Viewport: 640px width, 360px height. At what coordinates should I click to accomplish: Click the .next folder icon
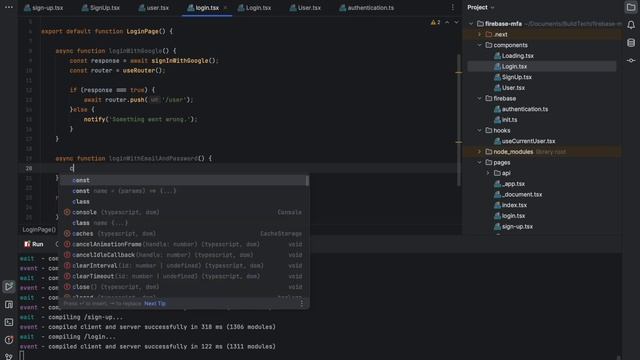point(489,35)
